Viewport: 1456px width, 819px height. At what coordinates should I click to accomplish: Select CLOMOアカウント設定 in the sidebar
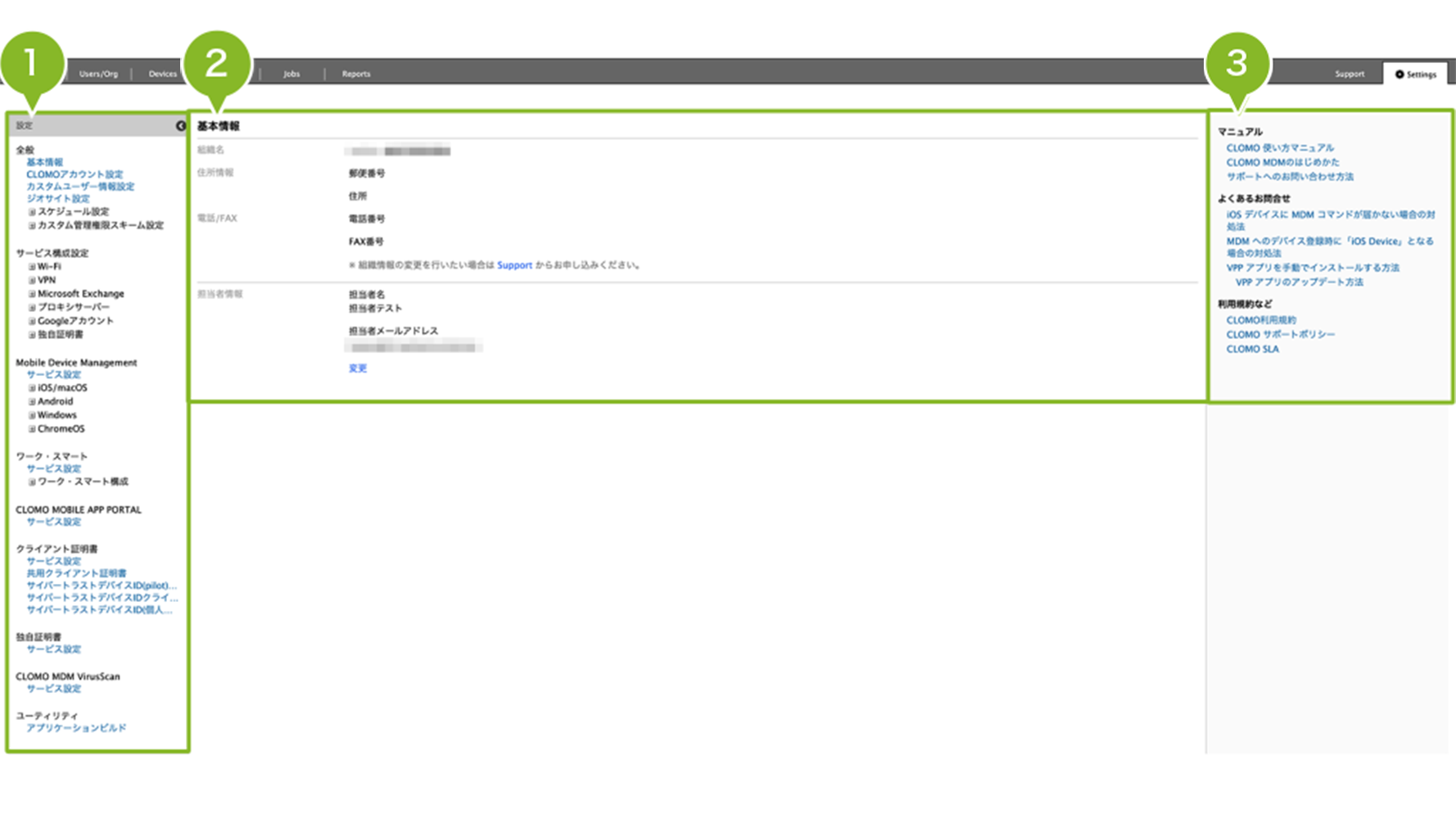coord(75,174)
